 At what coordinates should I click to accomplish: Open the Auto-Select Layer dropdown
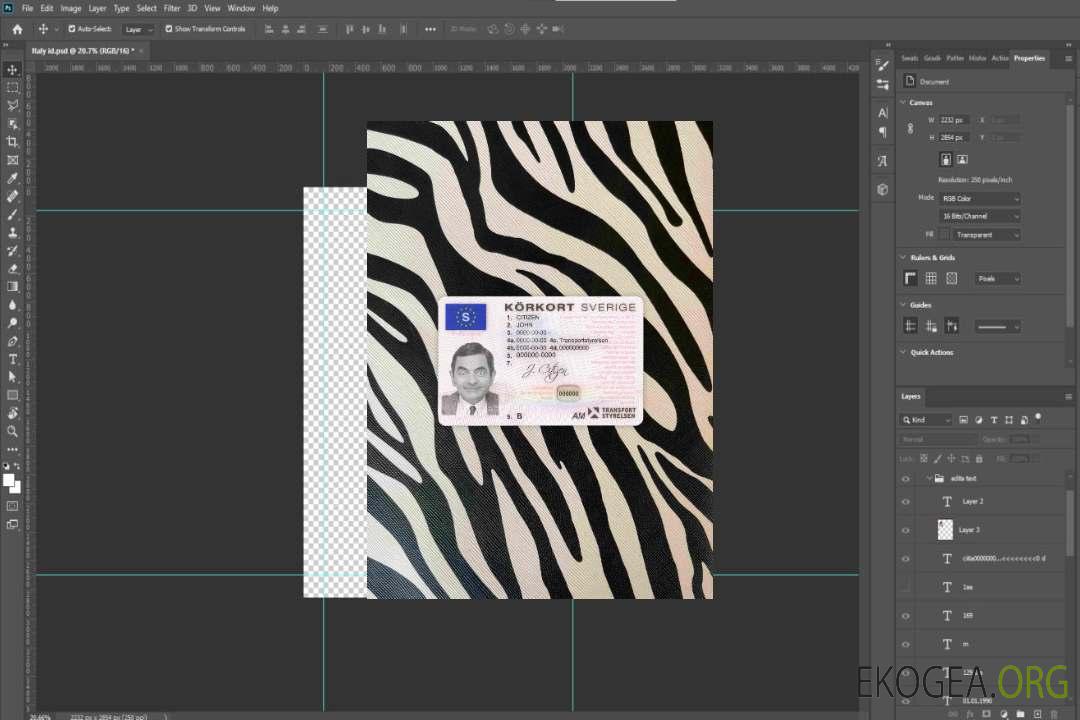click(x=138, y=29)
